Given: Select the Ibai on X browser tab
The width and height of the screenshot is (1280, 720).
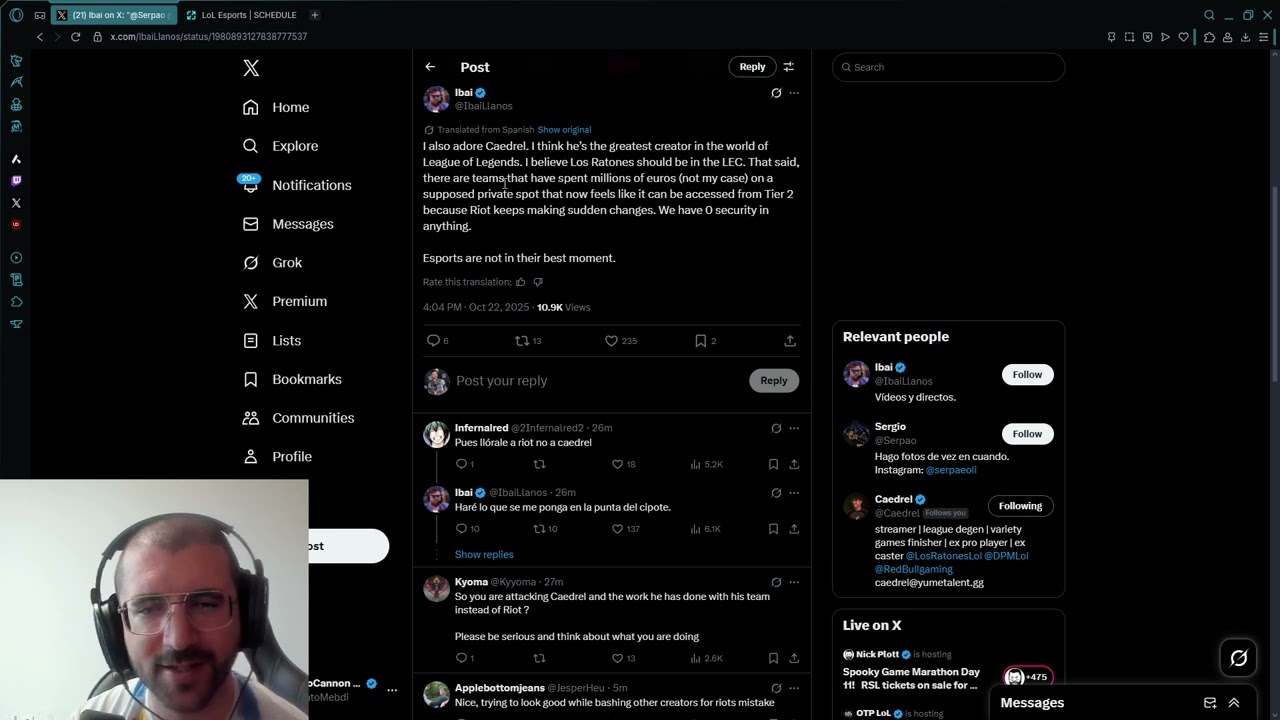Looking at the screenshot, I should point(114,15).
